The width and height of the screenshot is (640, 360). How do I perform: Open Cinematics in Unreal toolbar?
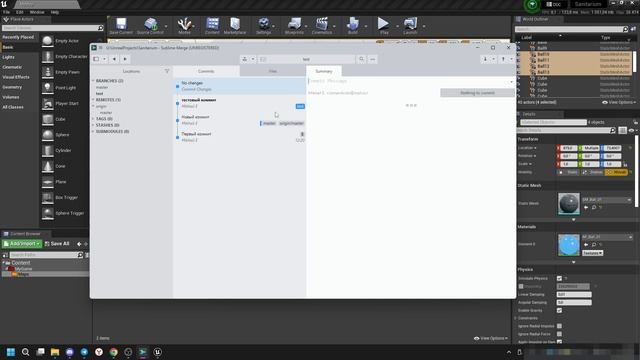(322, 26)
